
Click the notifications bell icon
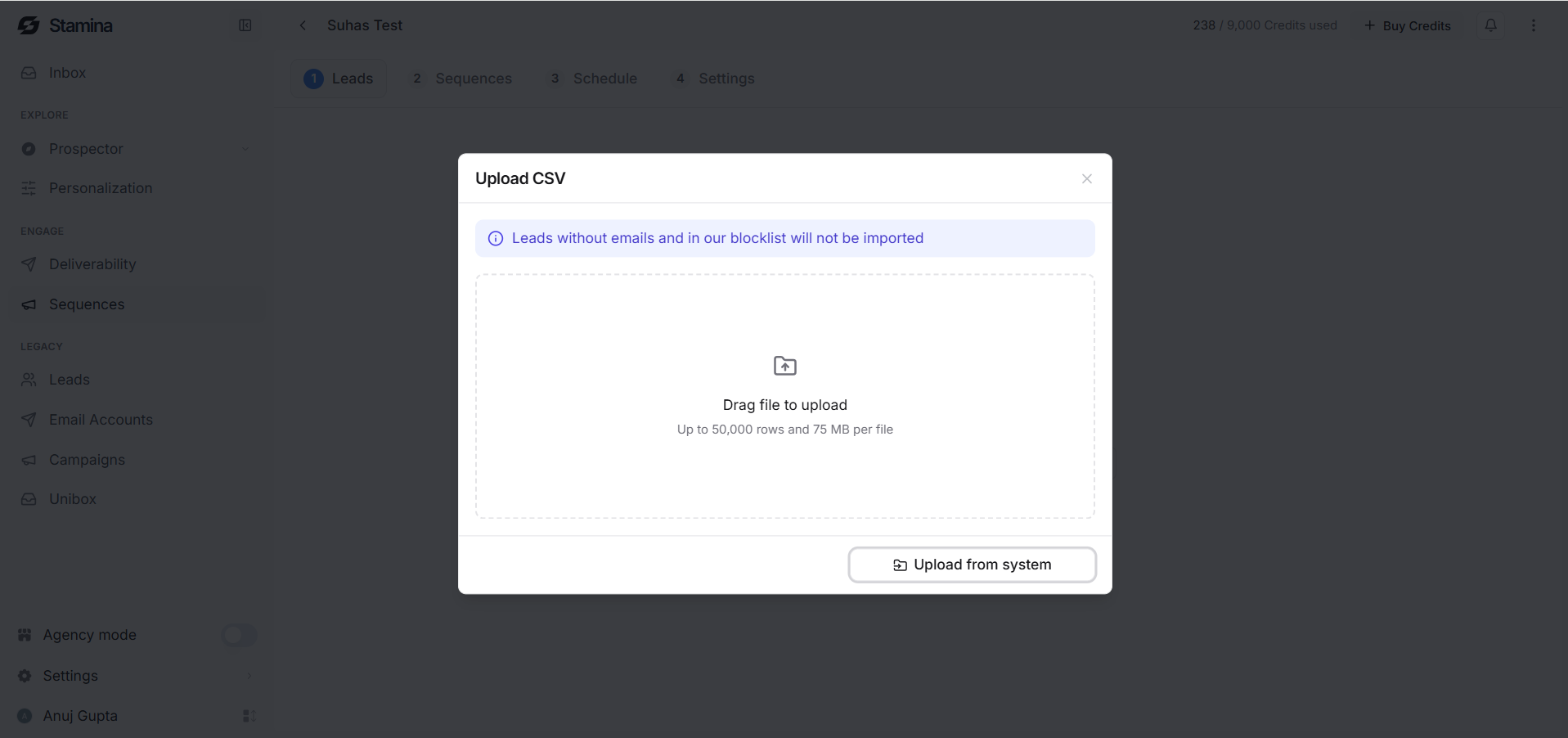[x=1490, y=25]
